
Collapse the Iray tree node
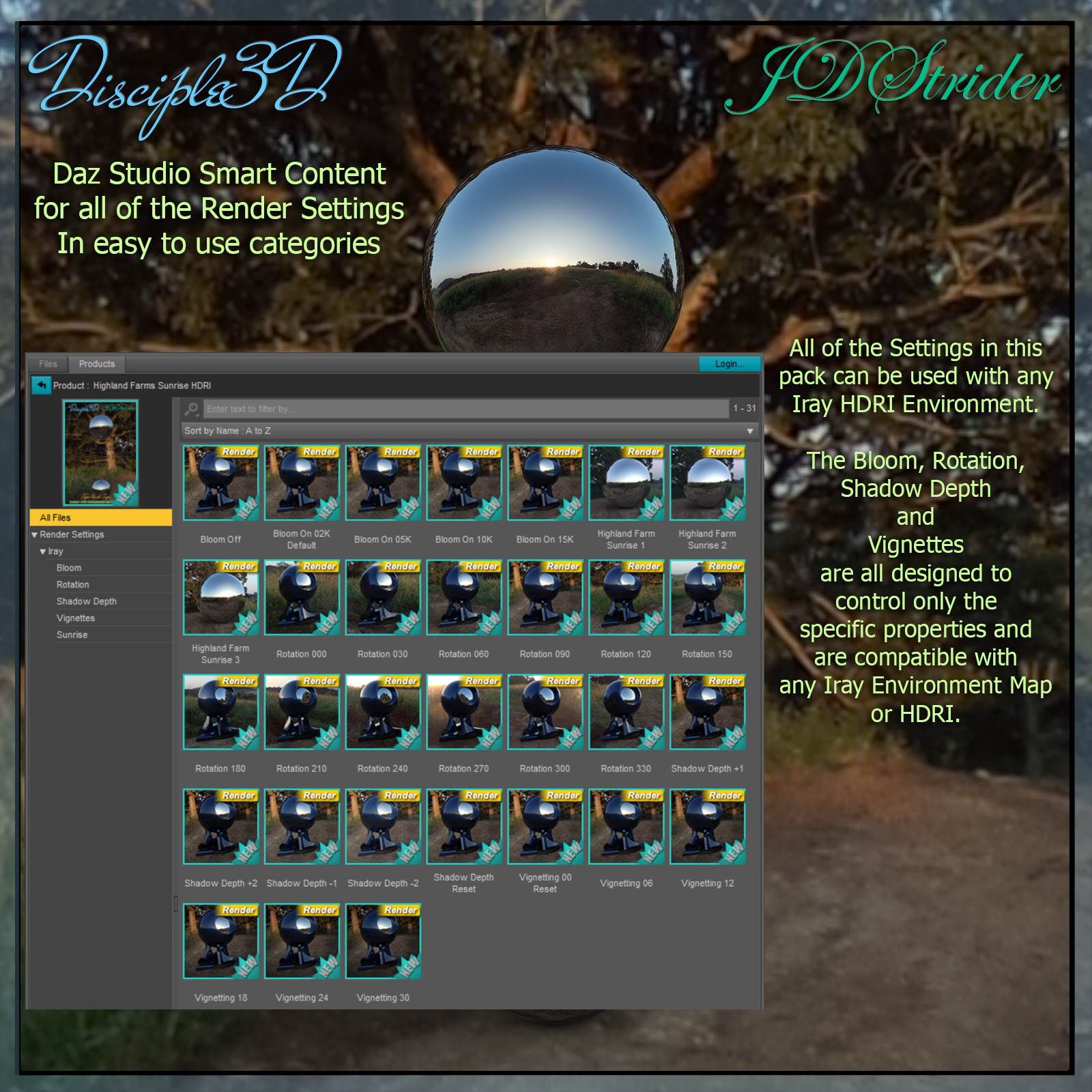43,551
